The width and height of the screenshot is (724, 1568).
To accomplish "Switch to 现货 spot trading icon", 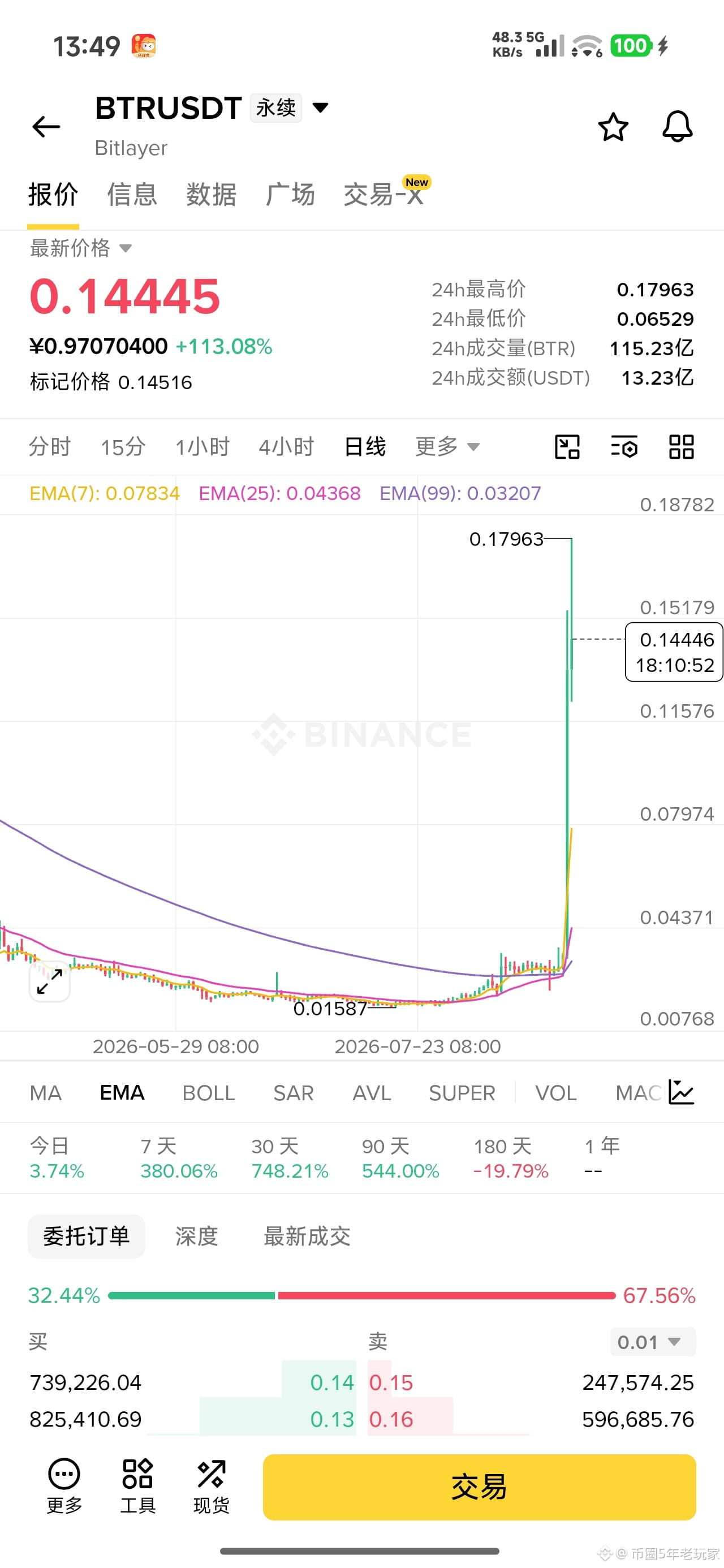I will [x=212, y=1487].
